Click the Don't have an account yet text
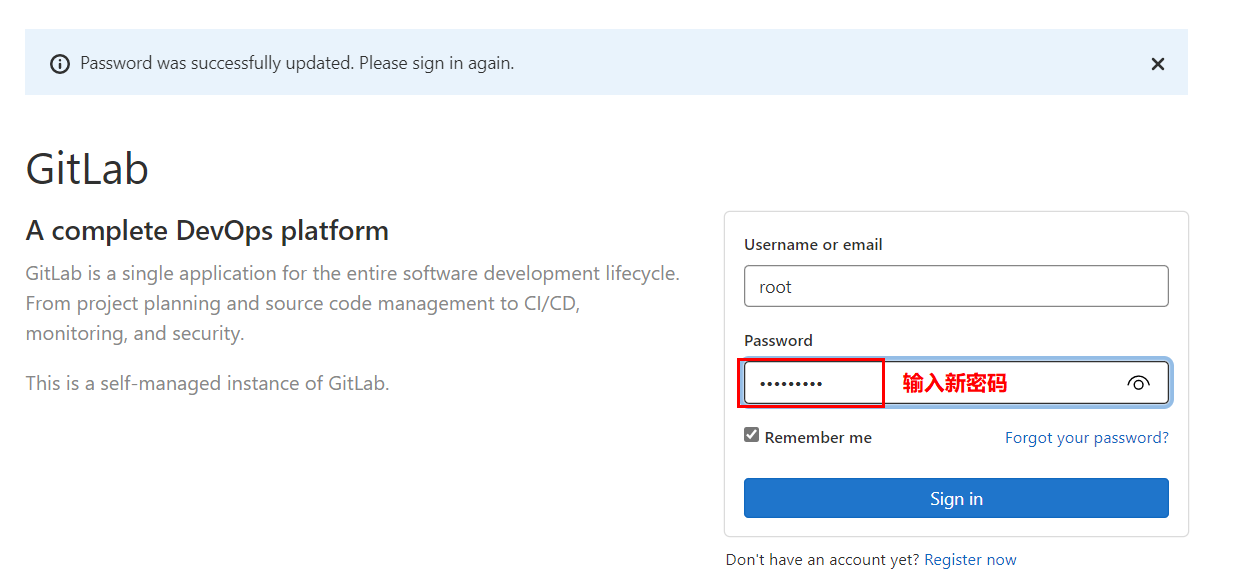The width and height of the screenshot is (1243, 587). click(x=822, y=560)
